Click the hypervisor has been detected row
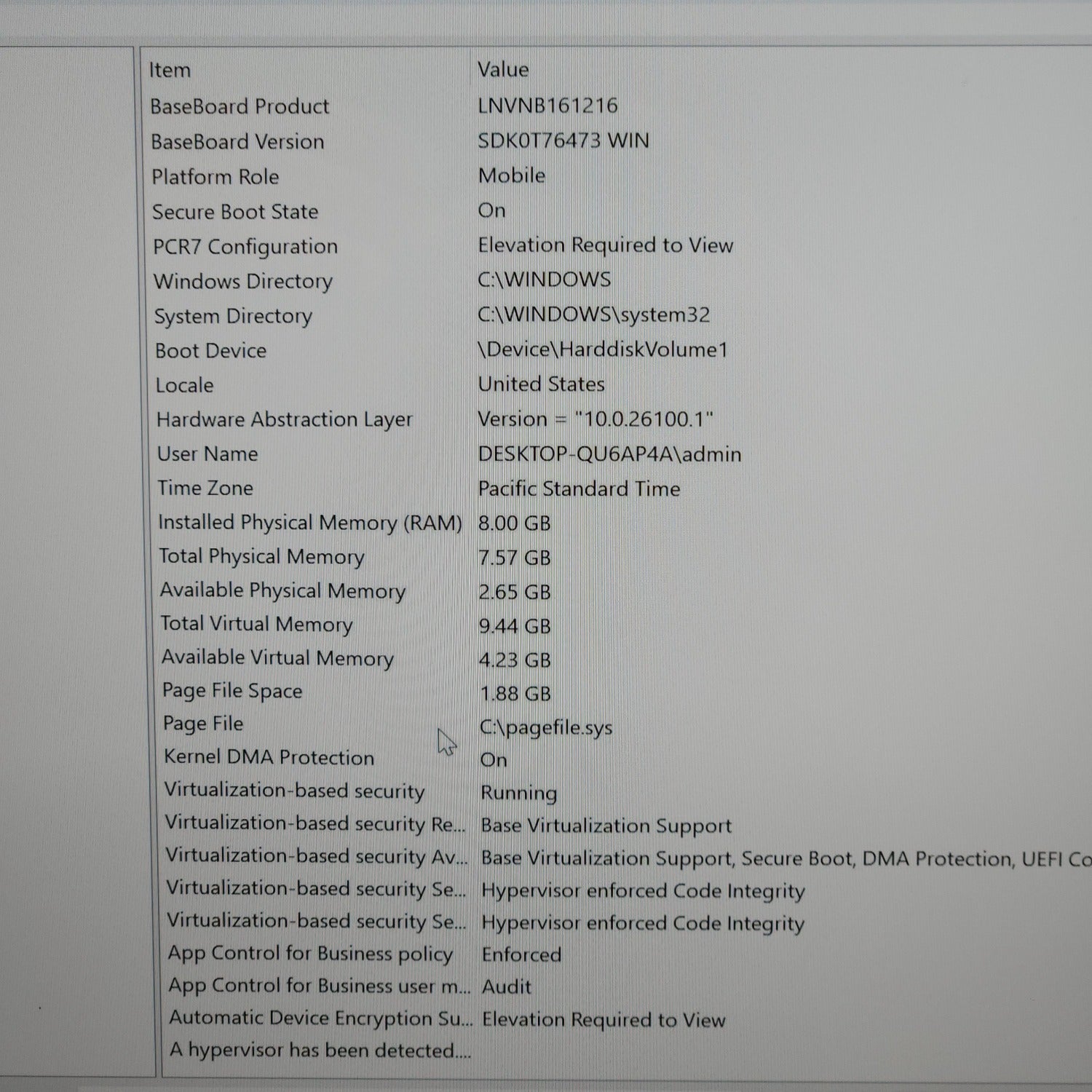Viewport: 1092px width, 1092px height. pyautogui.click(x=320, y=1051)
